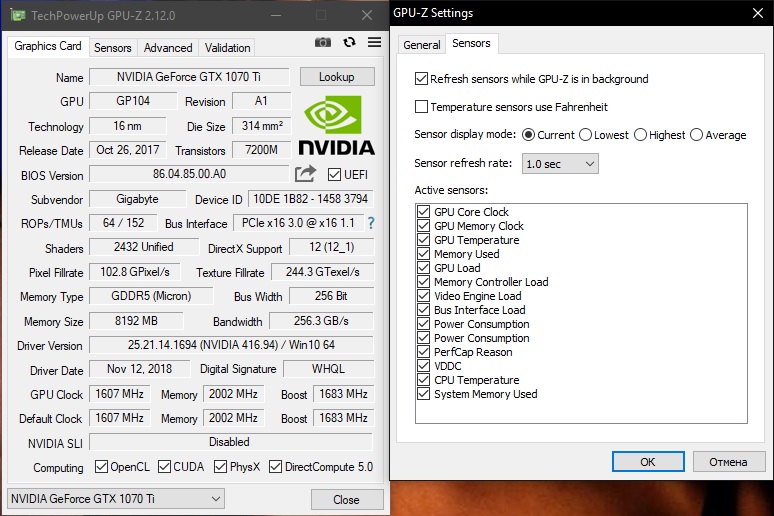Uncheck the GPU Memory Clock sensor
Viewport: 774px width, 516px height.
424,226
